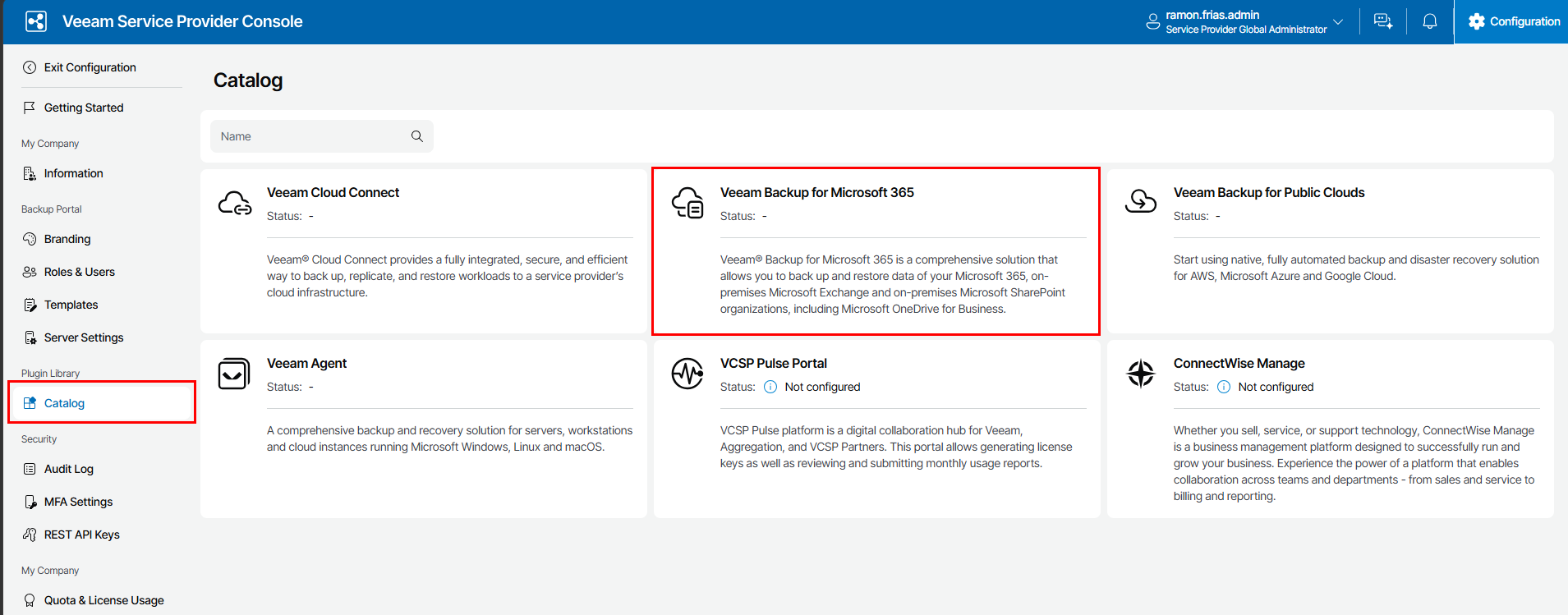
Task: Click the Getting Started flag icon
Action: tap(30, 108)
